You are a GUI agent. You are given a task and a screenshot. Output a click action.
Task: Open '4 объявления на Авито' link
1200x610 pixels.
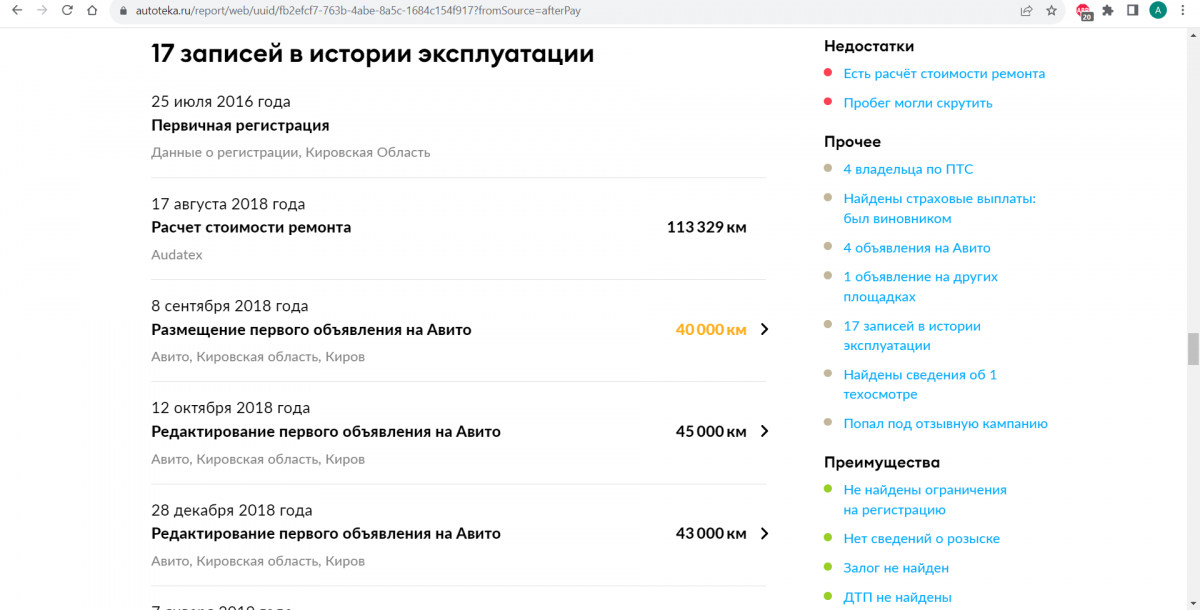point(917,248)
